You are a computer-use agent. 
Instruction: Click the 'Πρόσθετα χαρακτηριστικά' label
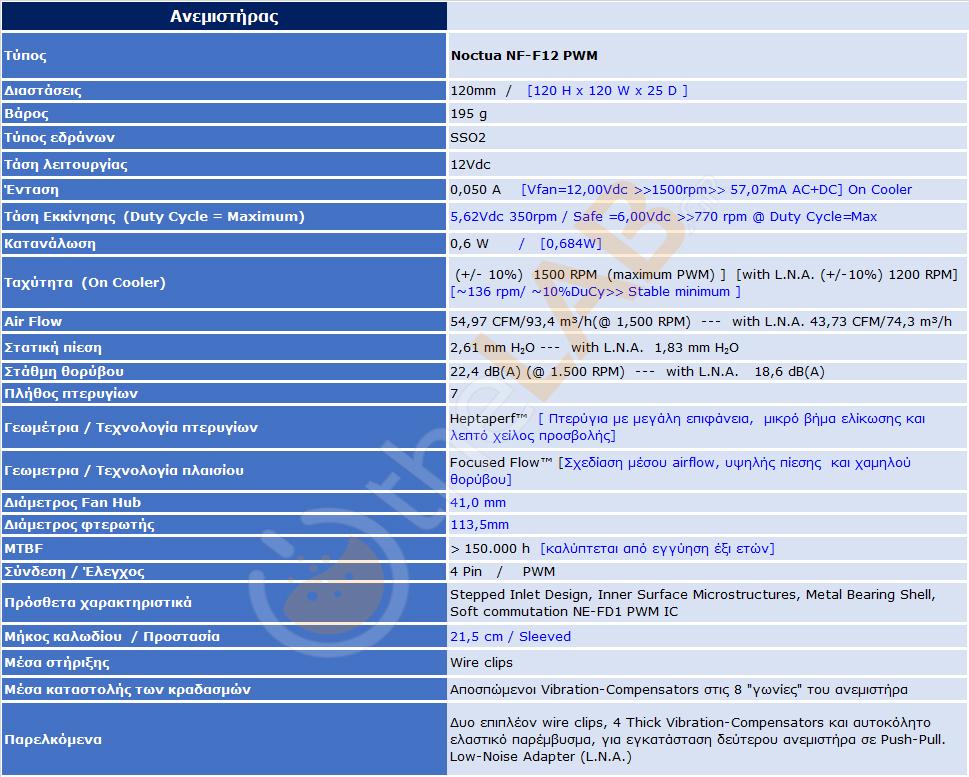(98, 603)
